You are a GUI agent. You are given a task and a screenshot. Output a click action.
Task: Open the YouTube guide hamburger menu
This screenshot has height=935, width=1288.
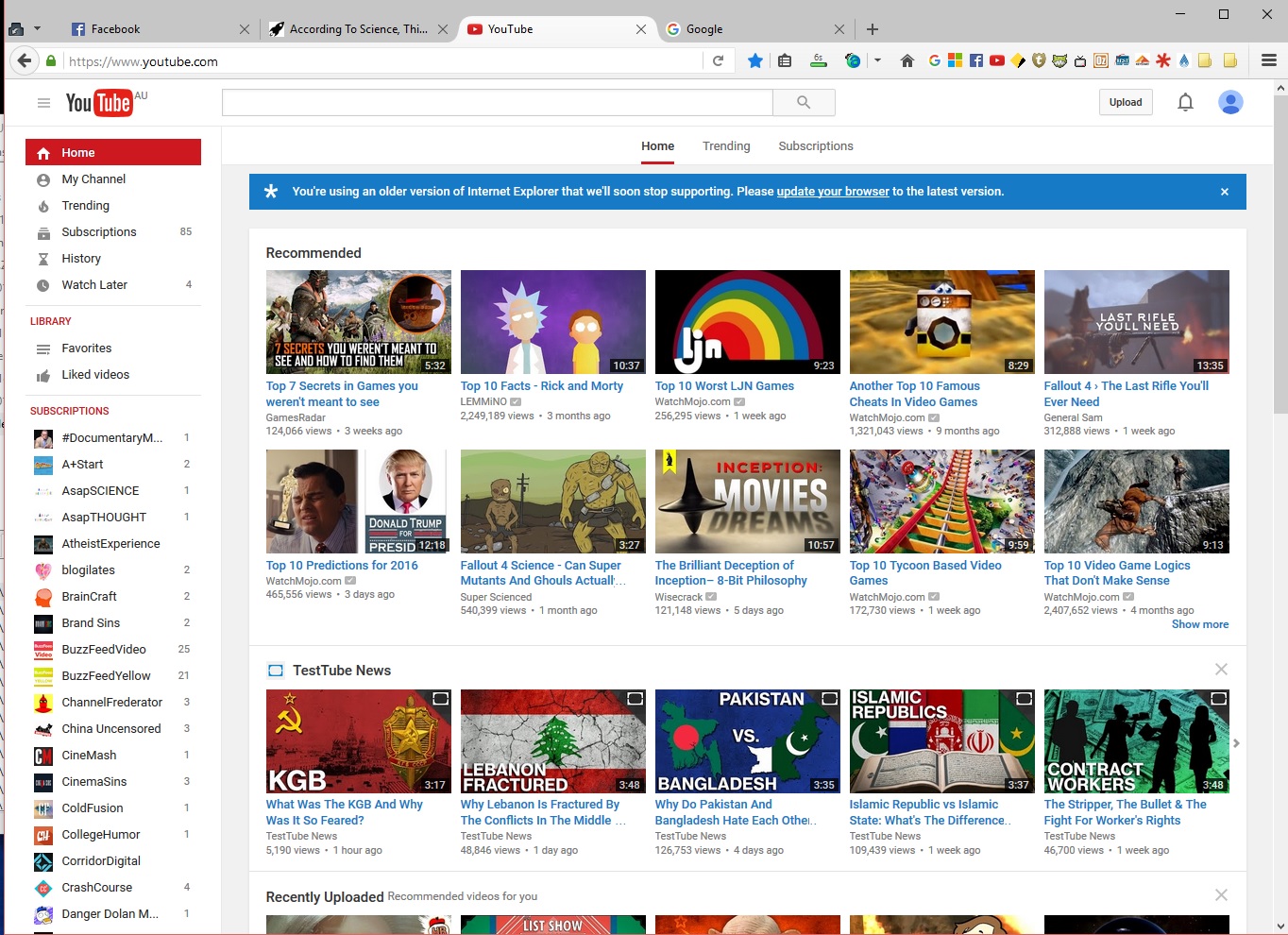(x=43, y=103)
